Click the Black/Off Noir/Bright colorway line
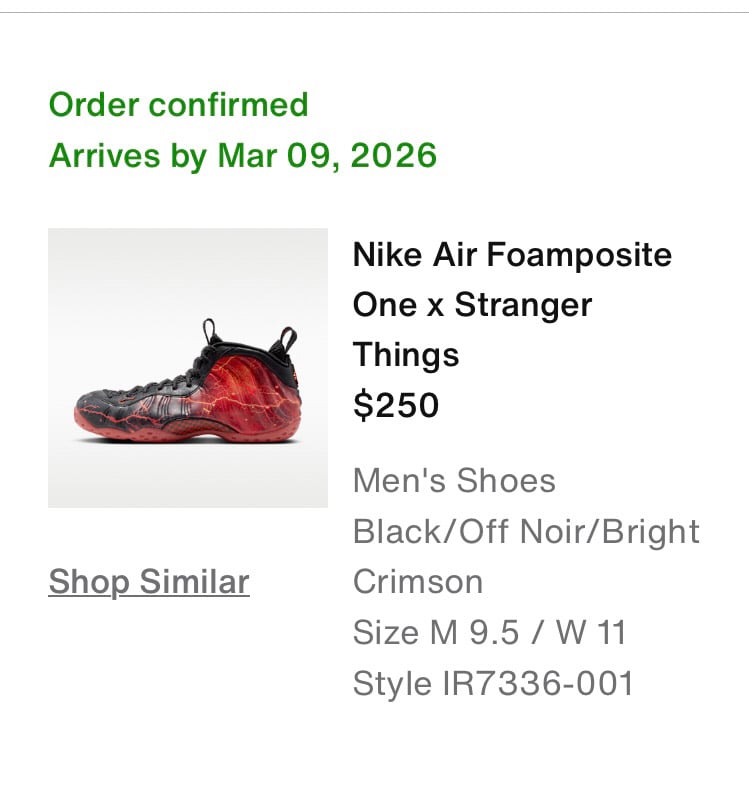This screenshot has width=749, height=804. click(x=526, y=531)
